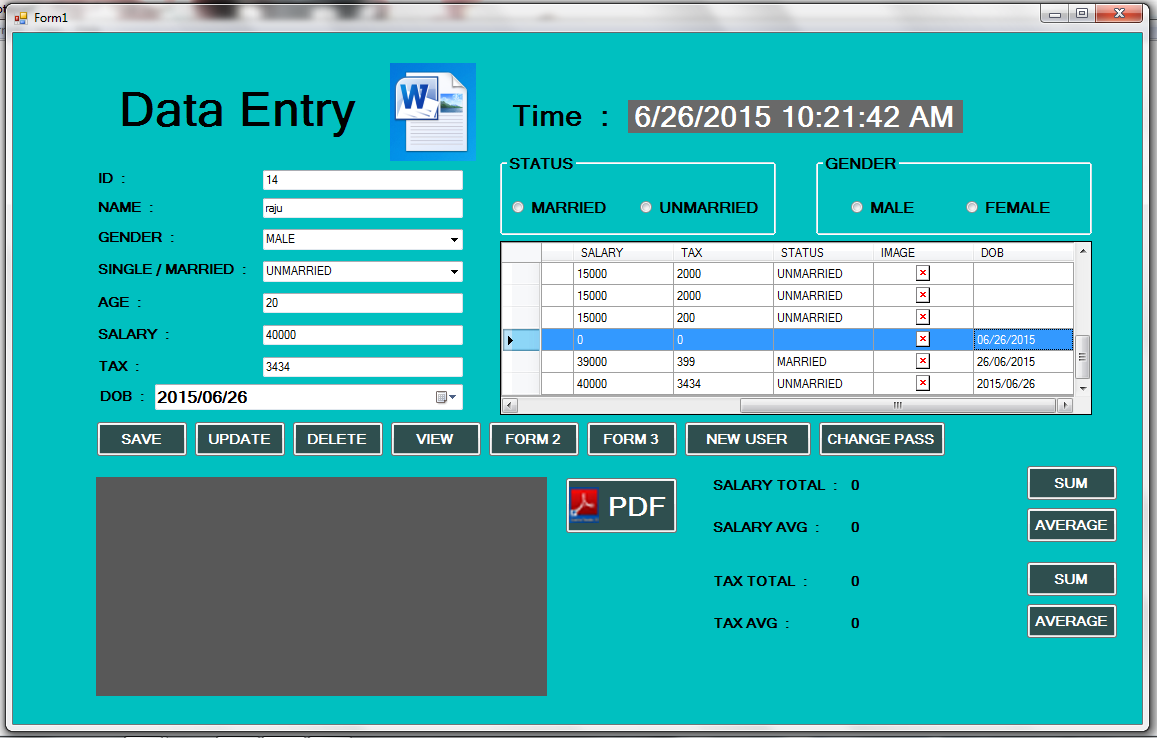Open FORM 2
The image size is (1157, 738).
(533, 438)
